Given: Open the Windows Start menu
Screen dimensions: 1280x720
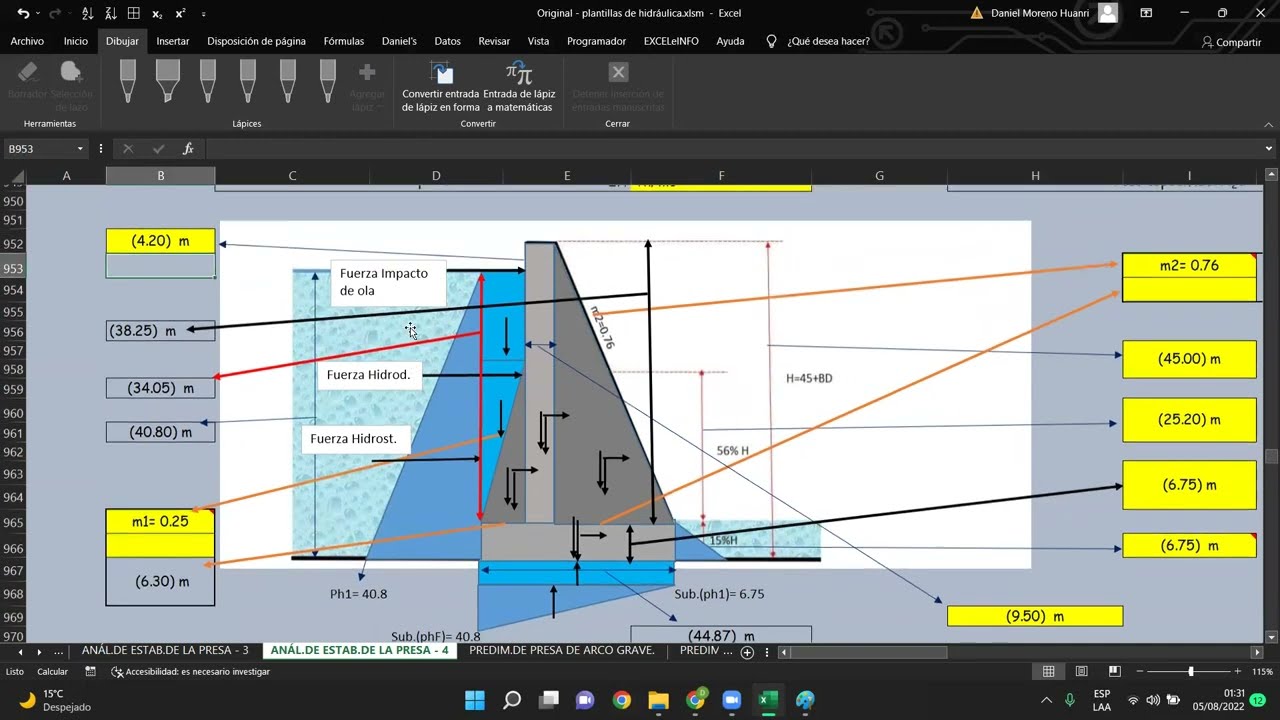Looking at the screenshot, I should 475,699.
